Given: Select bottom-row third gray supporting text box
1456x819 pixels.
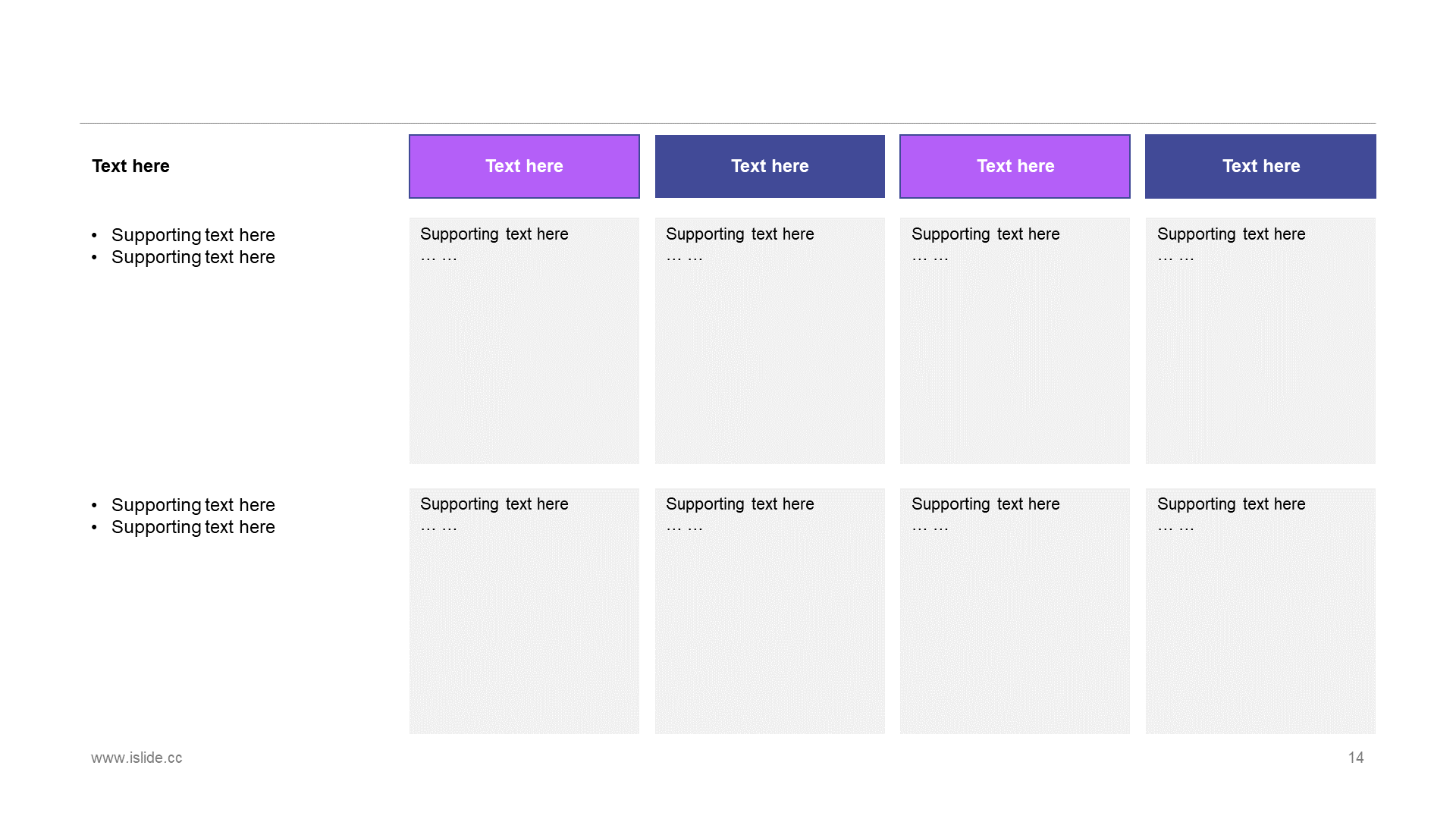Looking at the screenshot, I should pos(1015,611).
